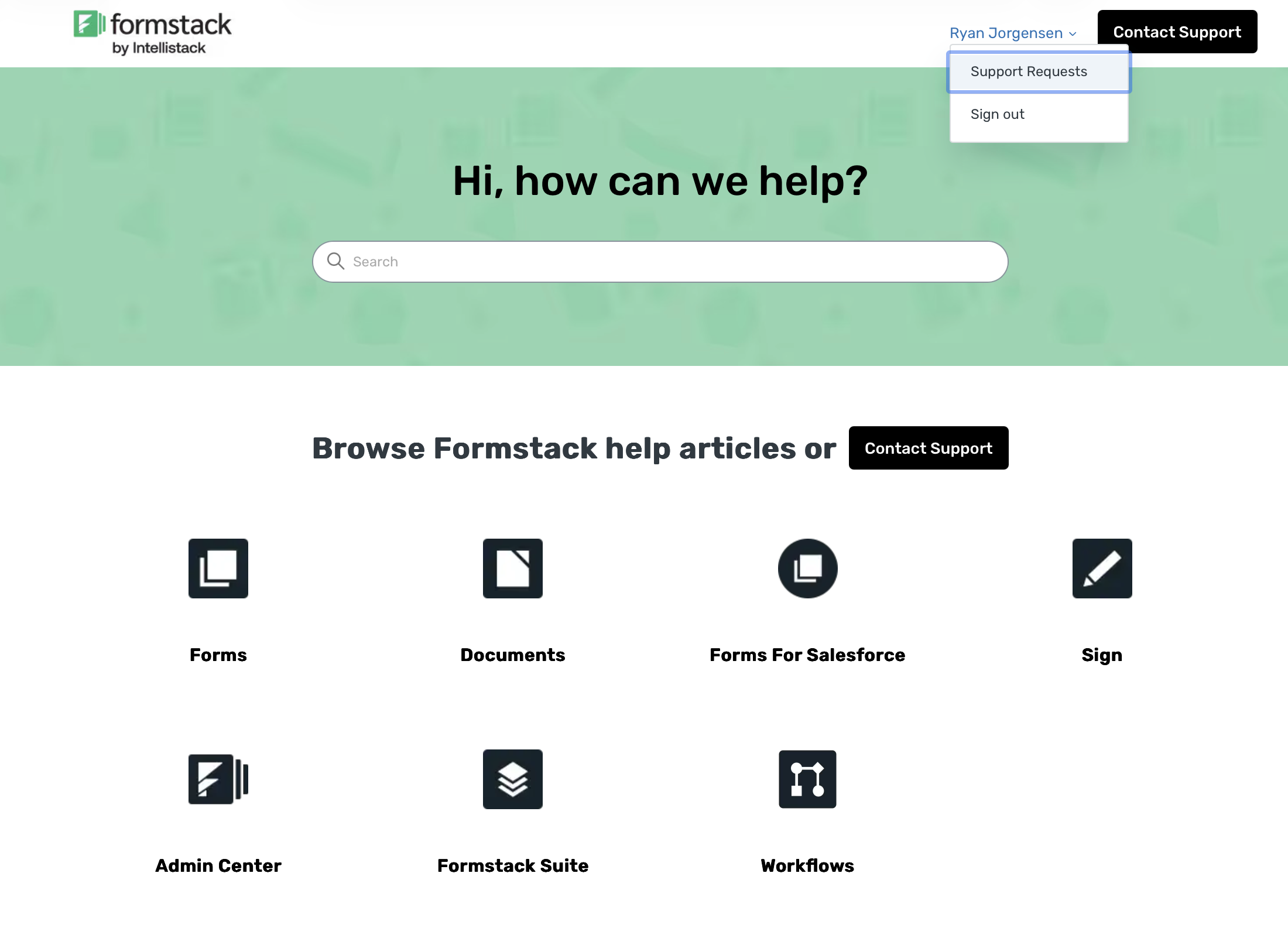
Task: Click the chevron beside Ryan Jorgensen
Action: [x=1073, y=34]
